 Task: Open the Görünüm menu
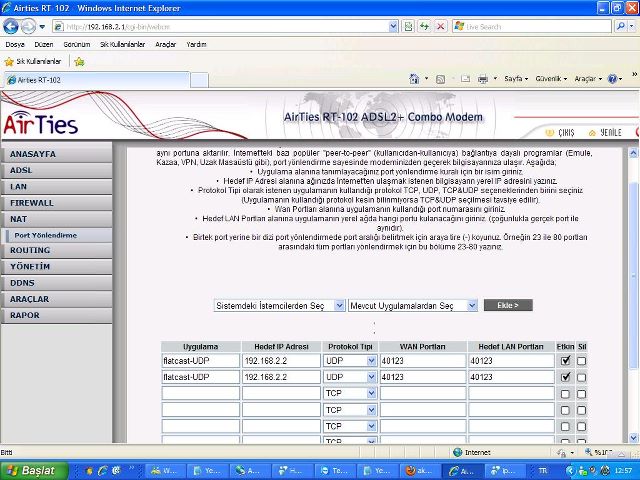click(77, 44)
